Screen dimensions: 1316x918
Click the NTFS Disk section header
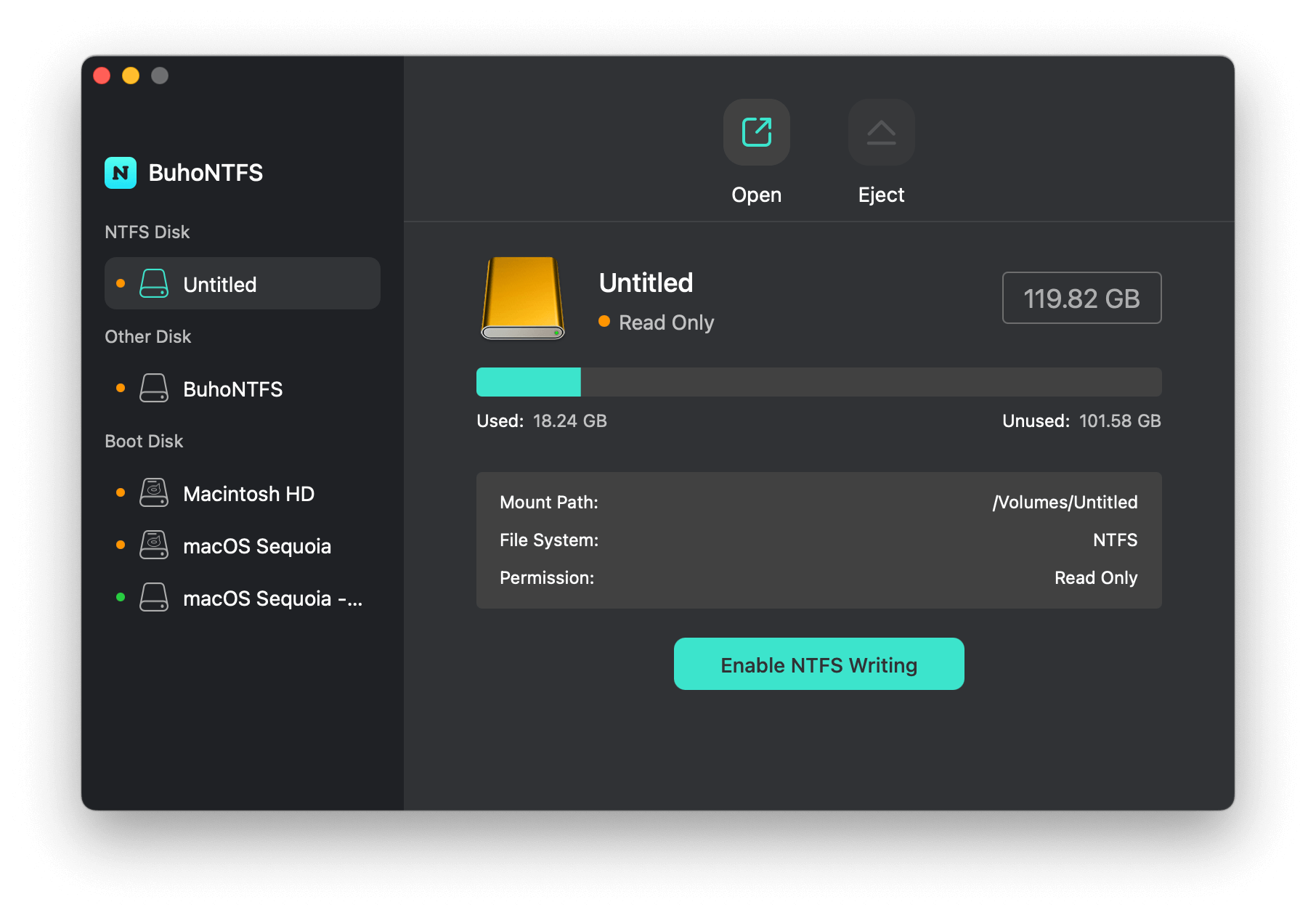point(147,232)
